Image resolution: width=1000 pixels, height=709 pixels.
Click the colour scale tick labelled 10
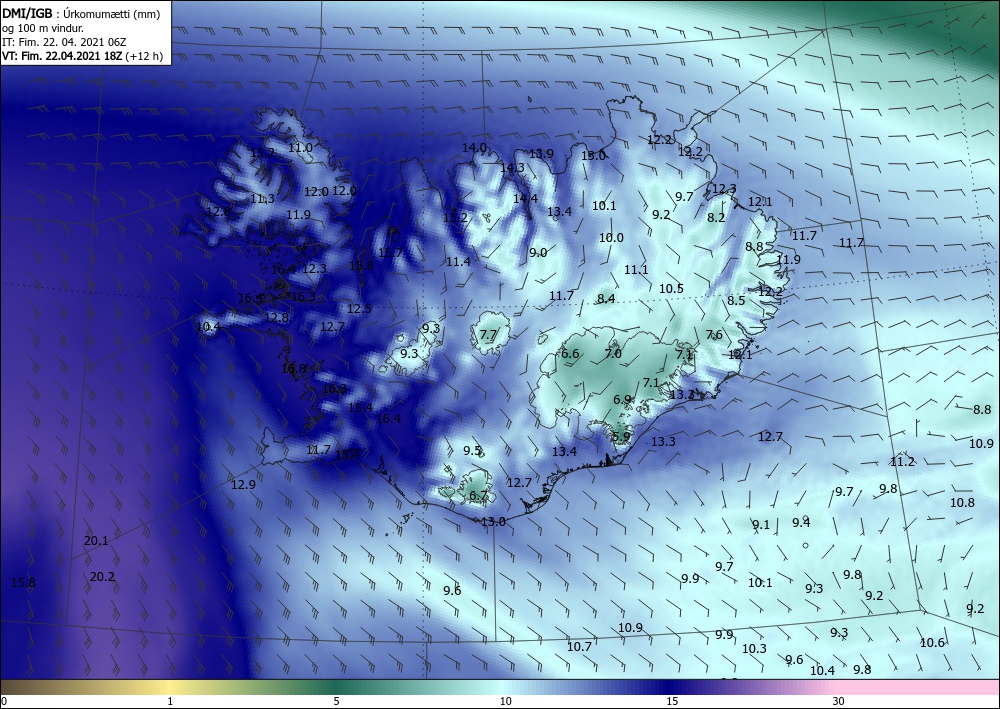pyautogui.click(x=505, y=702)
